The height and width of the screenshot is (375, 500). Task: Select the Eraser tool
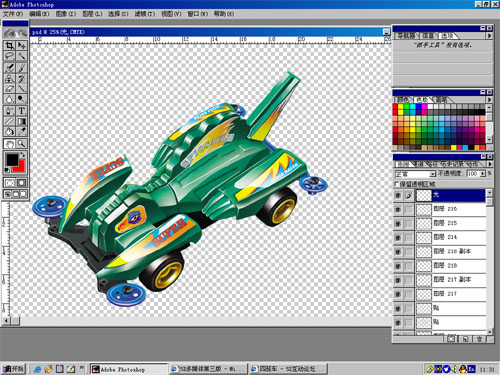click(9, 89)
